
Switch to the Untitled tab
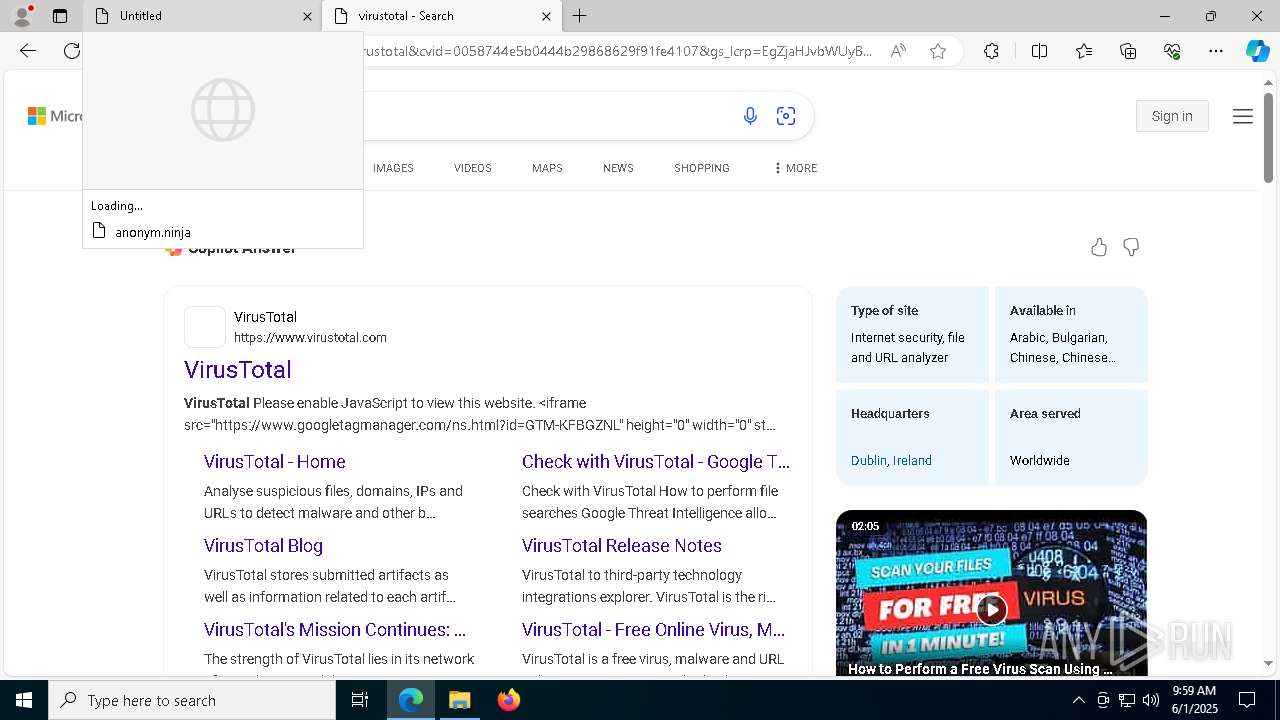tap(202, 16)
